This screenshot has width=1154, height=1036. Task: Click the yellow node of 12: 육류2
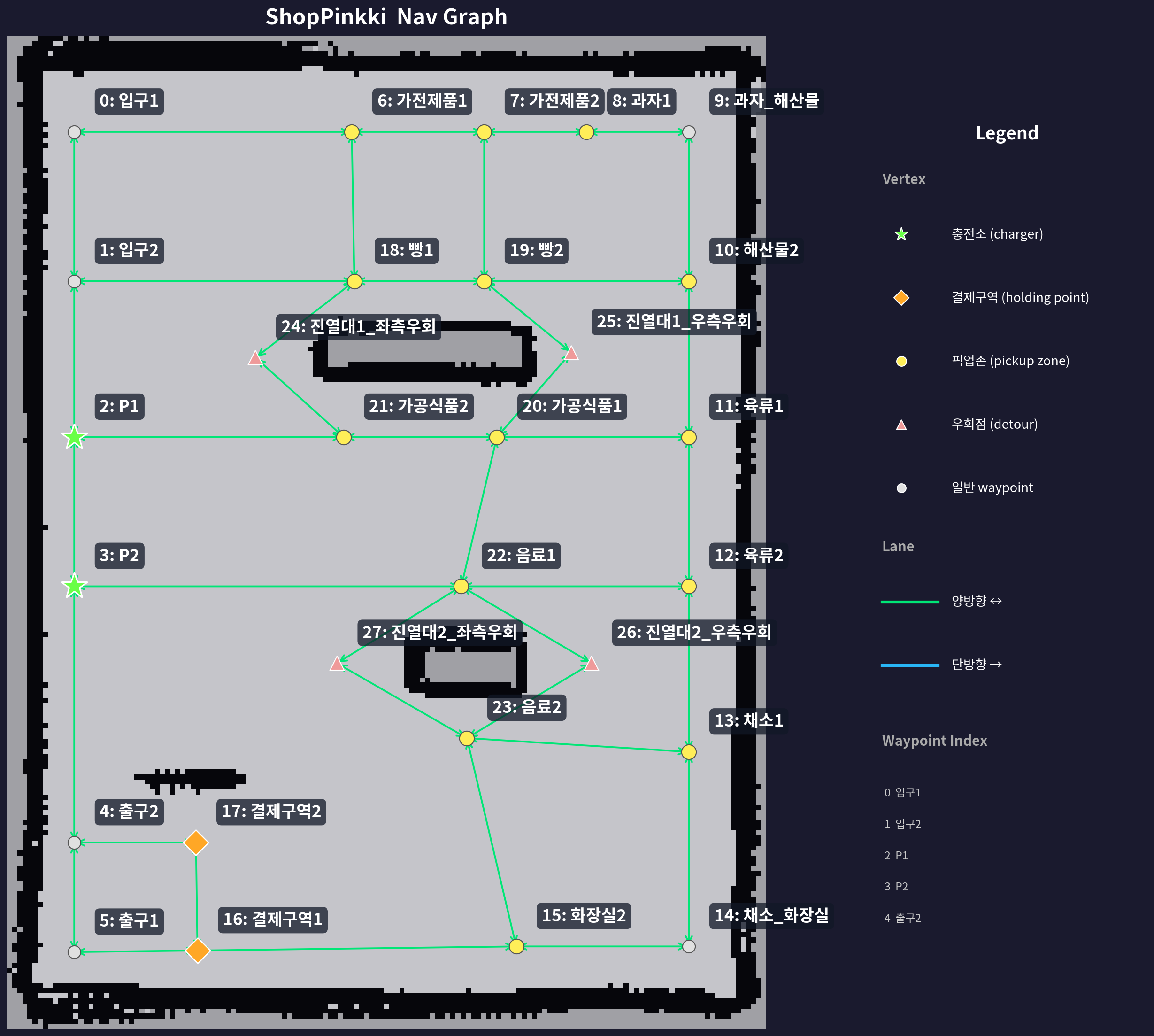point(689,586)
